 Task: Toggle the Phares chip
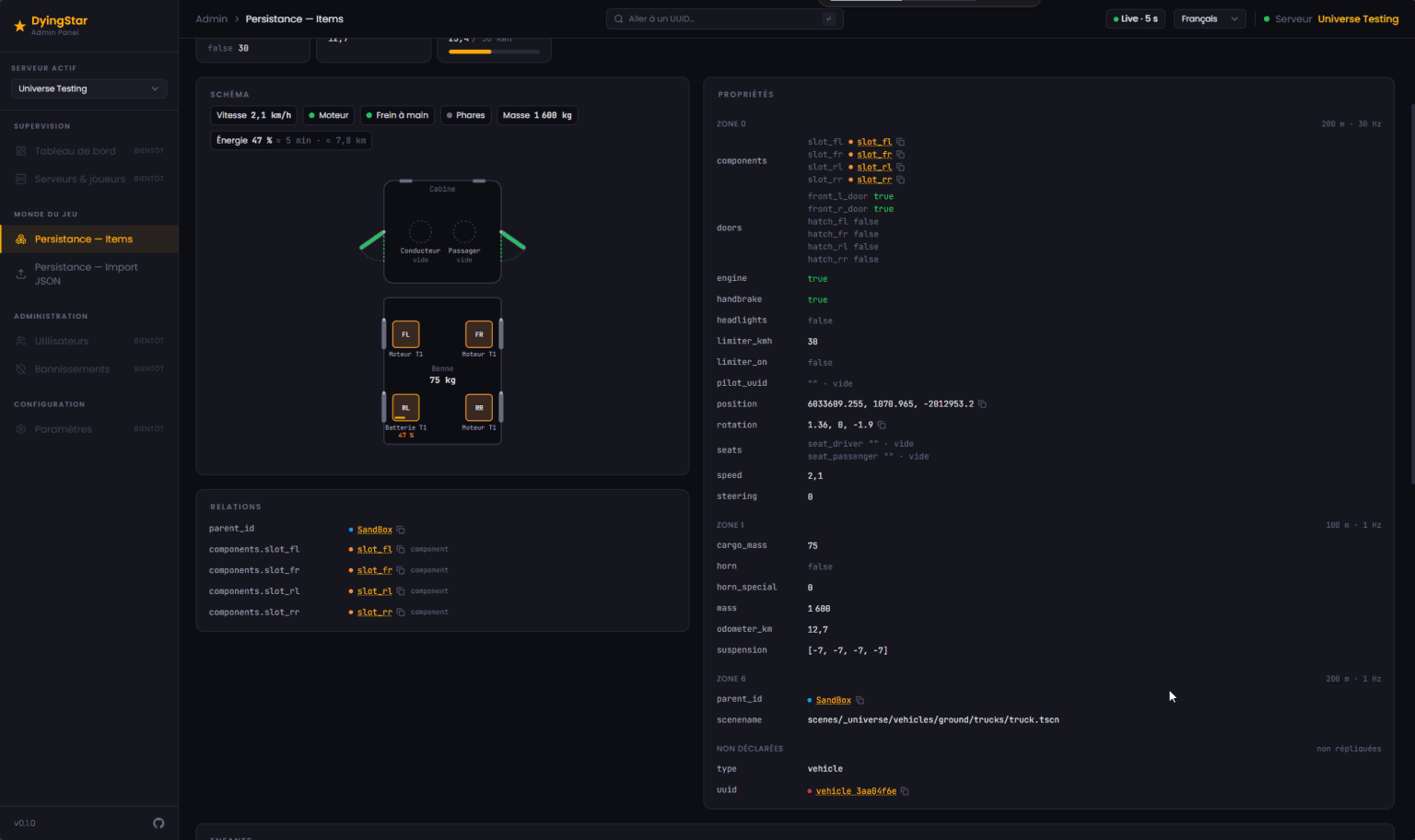[x=465, y=115]
